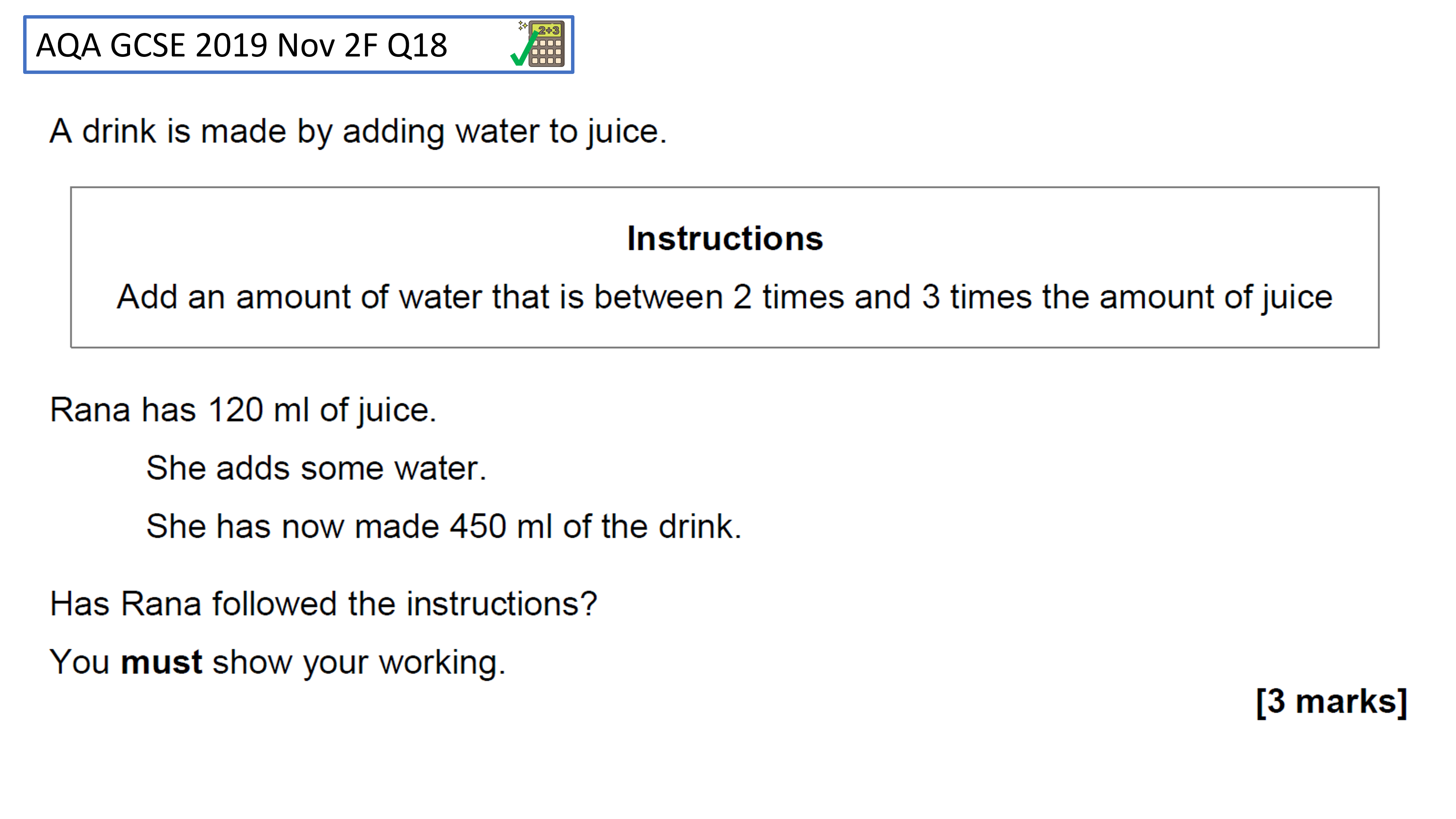Click the line 'She adds some water.'

tap(317, 468)
